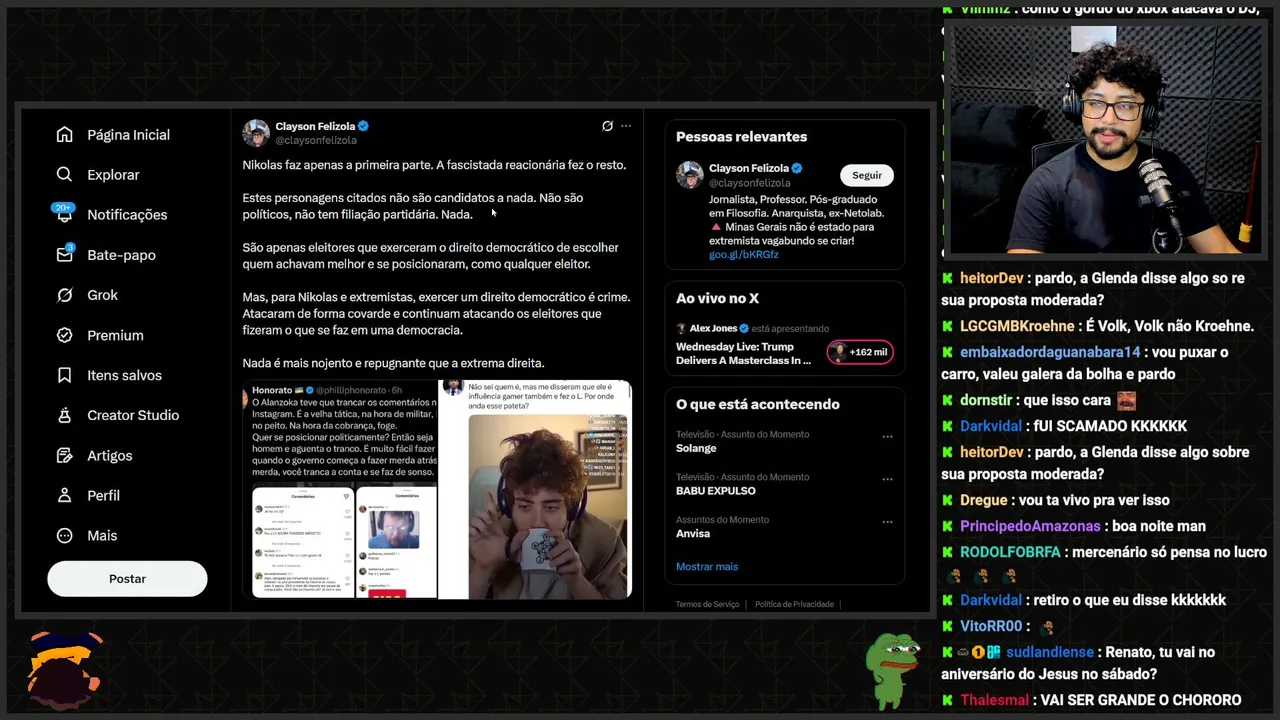
Task: Select the Creator Studio menu label
Action: click(x=133, y=415)
